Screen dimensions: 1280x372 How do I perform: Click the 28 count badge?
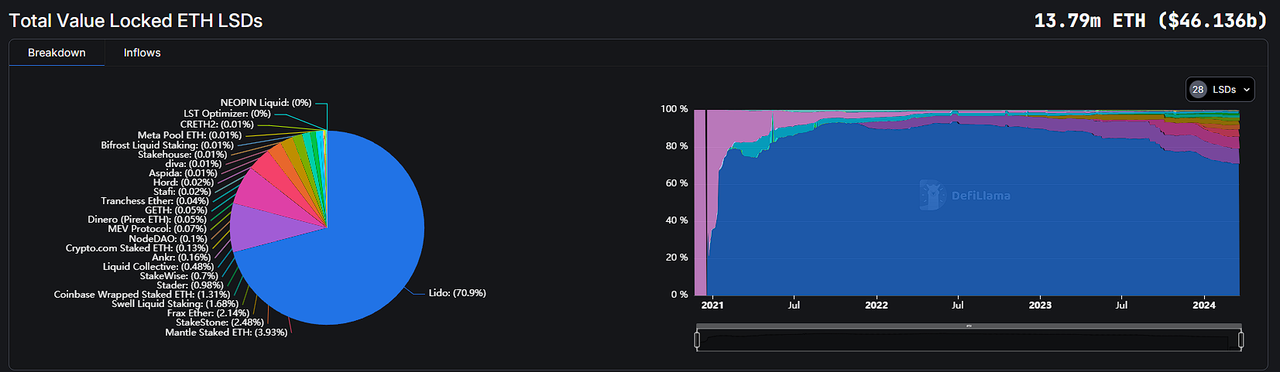(1198, 89)
